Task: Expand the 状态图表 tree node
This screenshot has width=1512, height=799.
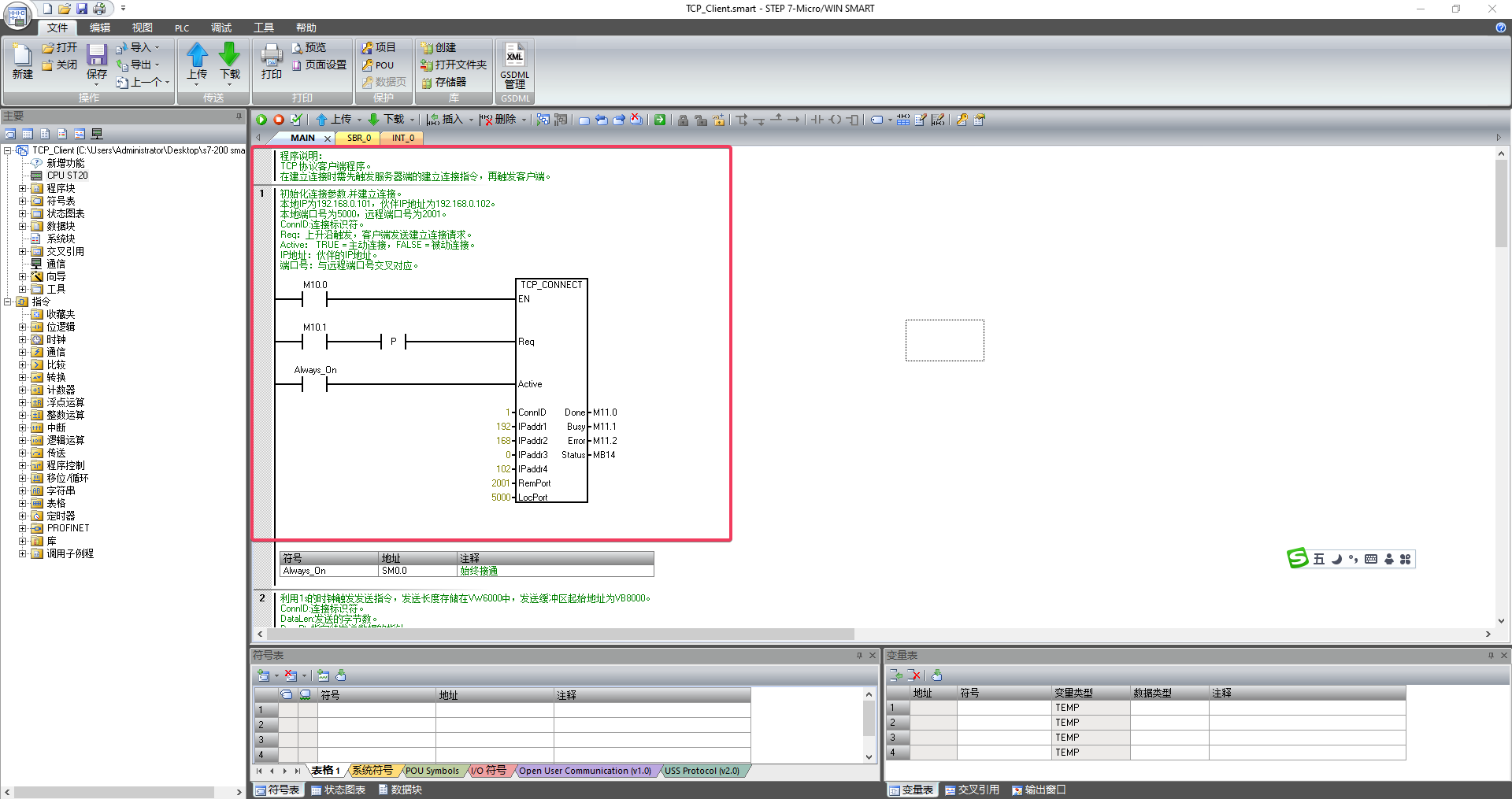Action: (23, 213)
